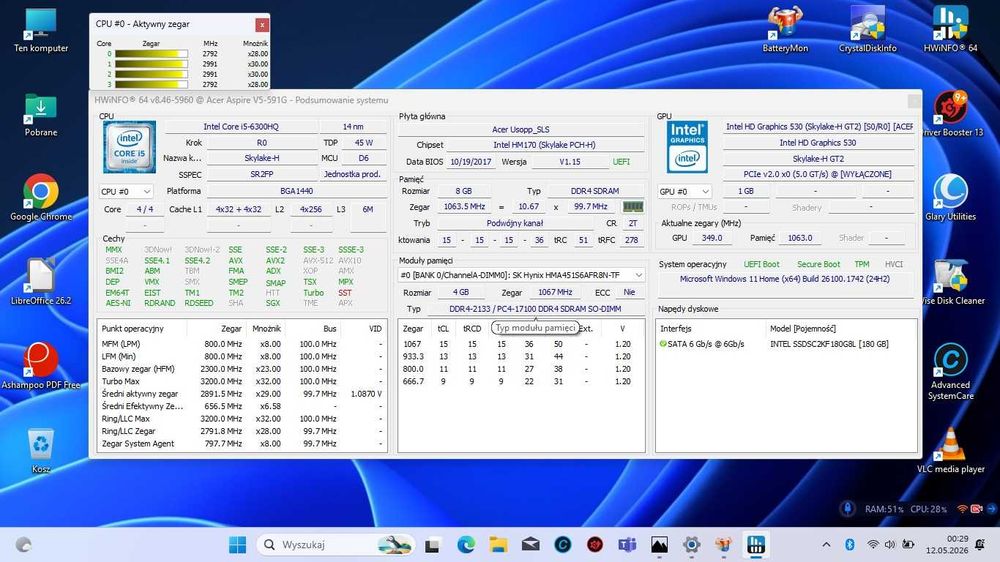Click the Intel Core i5 logo

[129, 147]
